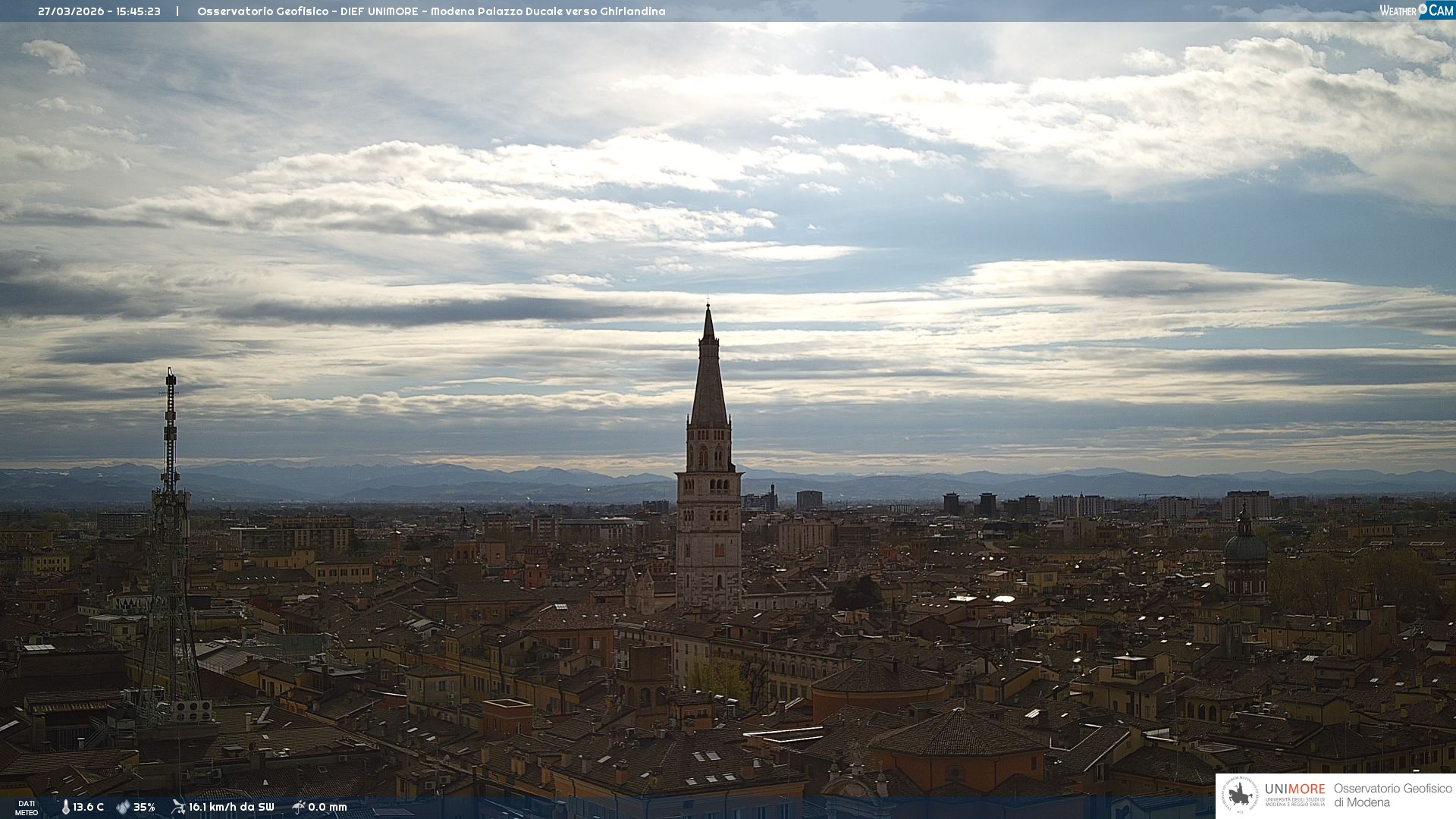
Task: Click the 0.0 mm rainfall value
Action: [328, 807]
